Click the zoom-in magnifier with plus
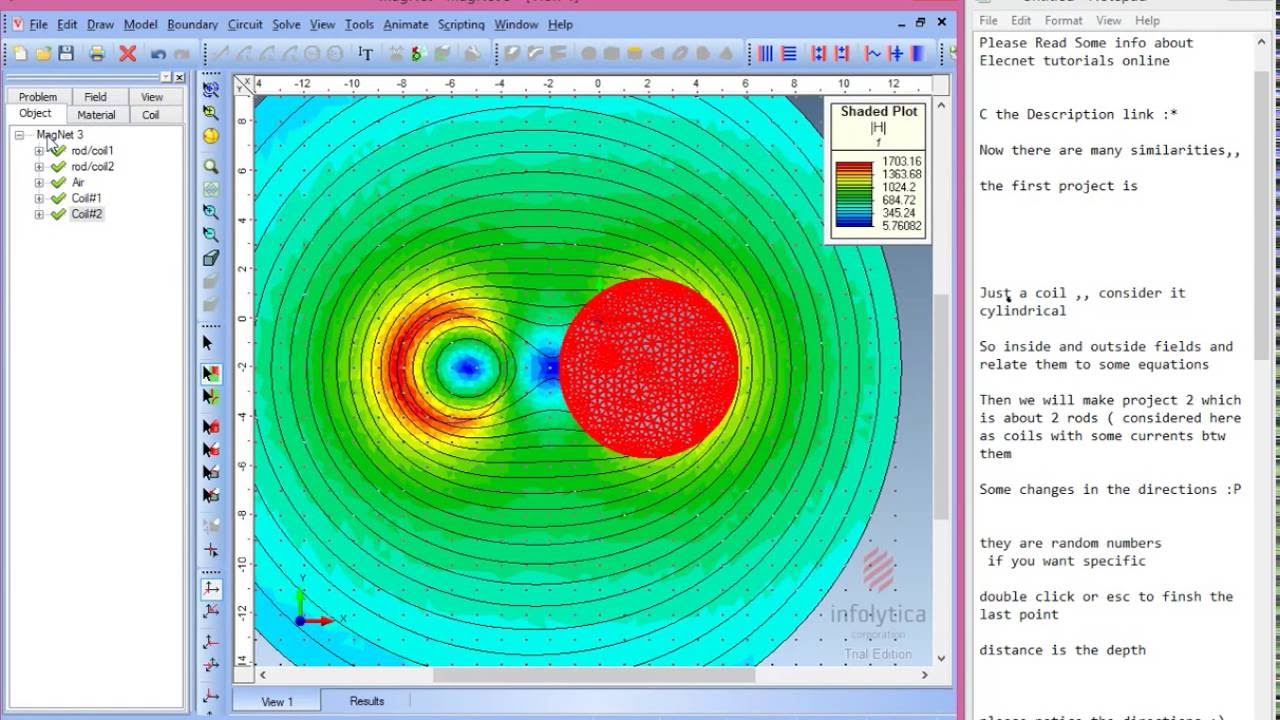Image resolution: width=1280 pixels, height=720 pixels. pos(211,212)
